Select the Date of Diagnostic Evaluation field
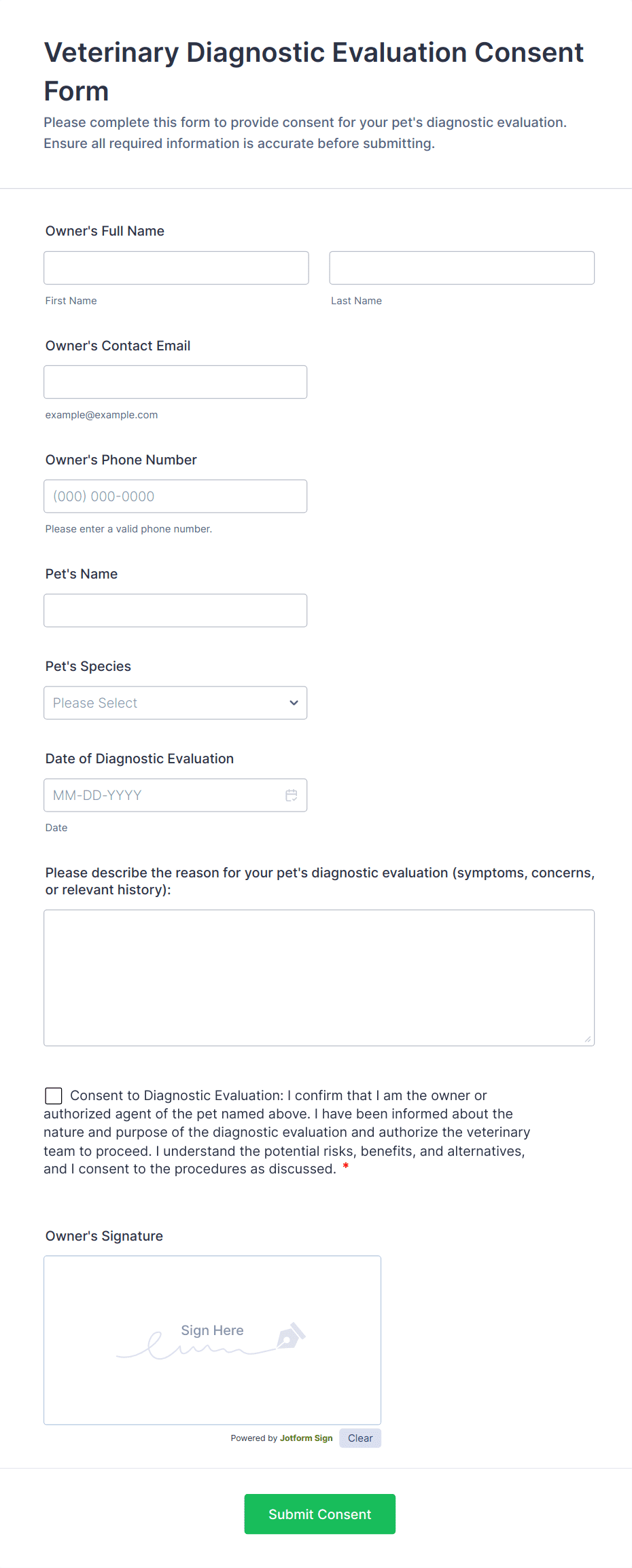The height and width of the screenshot is (1568, 632). pyautogui.click(x=163, y=795)
